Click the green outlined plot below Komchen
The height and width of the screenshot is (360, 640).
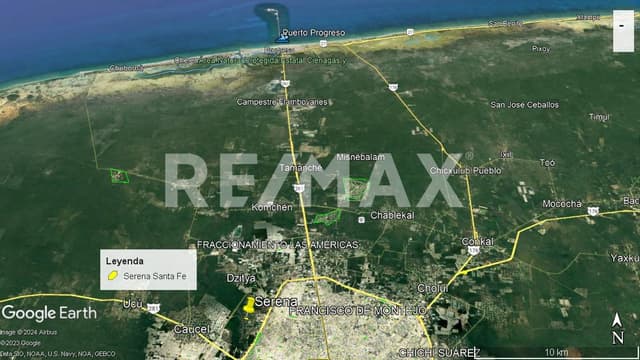coord(327,217)
